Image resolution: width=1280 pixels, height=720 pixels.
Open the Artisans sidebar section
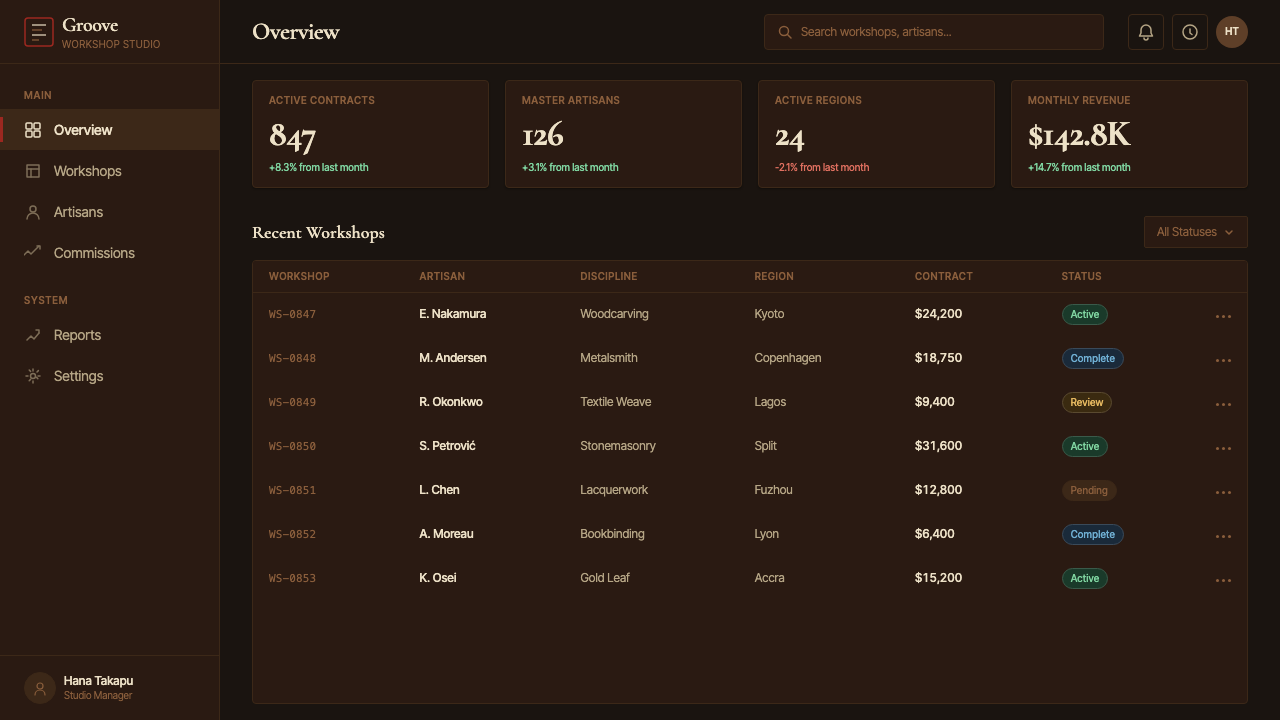(x=110, y=212)
